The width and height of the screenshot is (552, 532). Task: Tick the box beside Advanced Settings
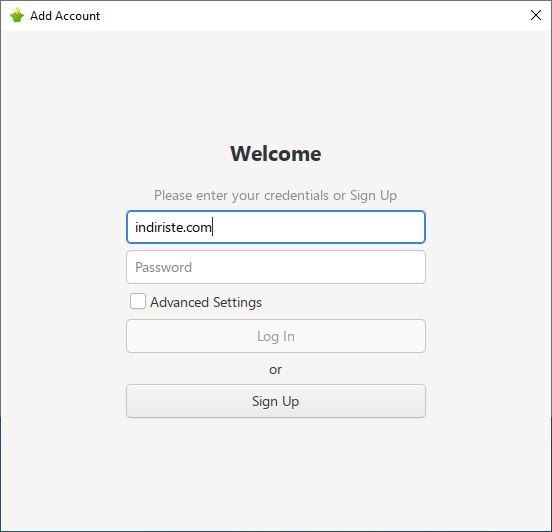tap(138, 302)
